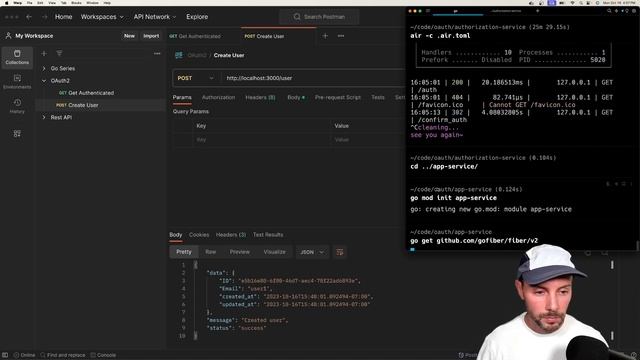Open the Explore page

tap(197, 17)
